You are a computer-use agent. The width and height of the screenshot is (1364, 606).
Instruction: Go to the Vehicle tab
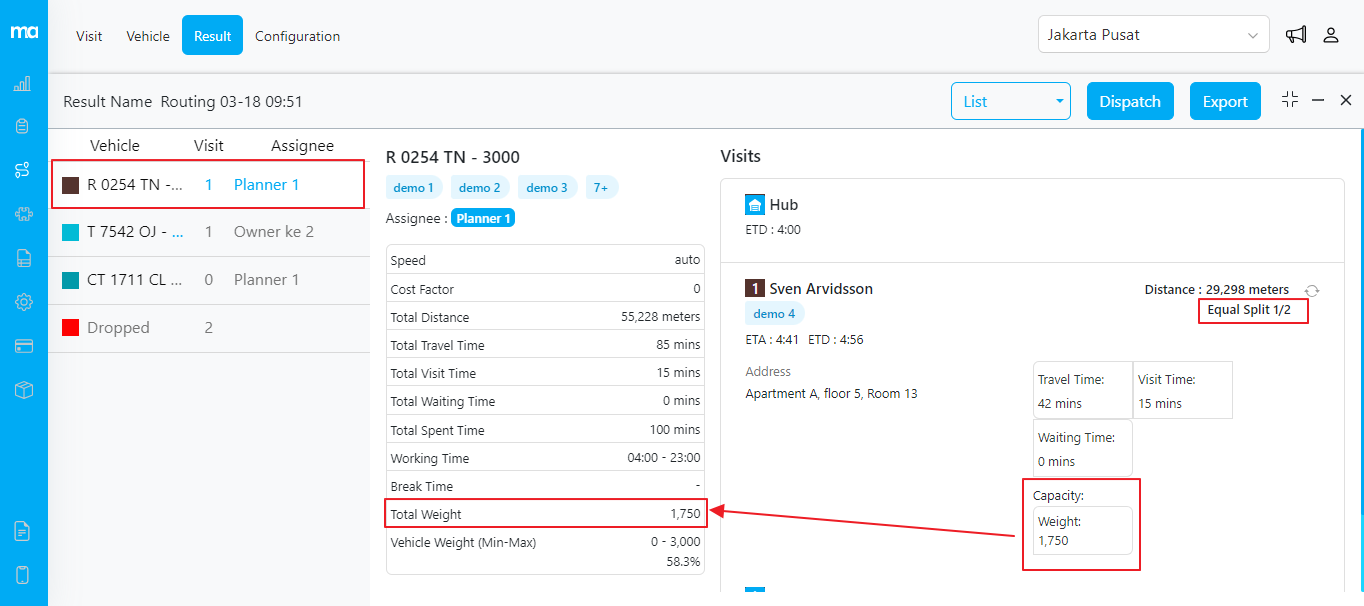pos(148,36)
